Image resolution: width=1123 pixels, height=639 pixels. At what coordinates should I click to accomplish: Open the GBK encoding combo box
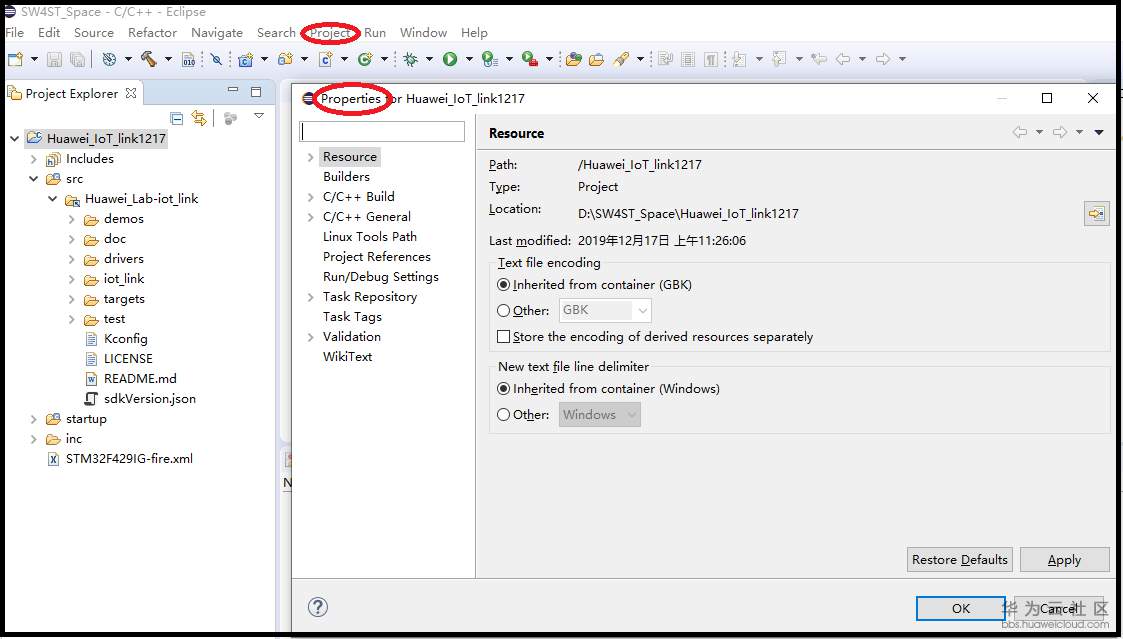tap(605, 310)
